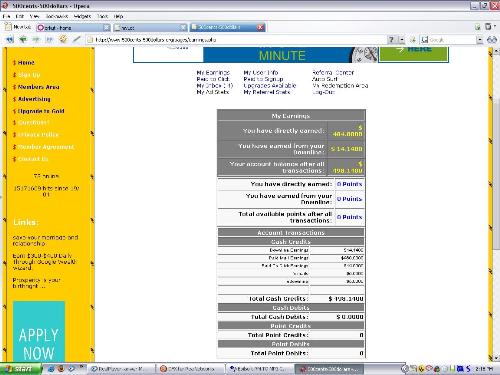
Task: Open the Upgrade to Gold sidebar link
Action: 41,111
